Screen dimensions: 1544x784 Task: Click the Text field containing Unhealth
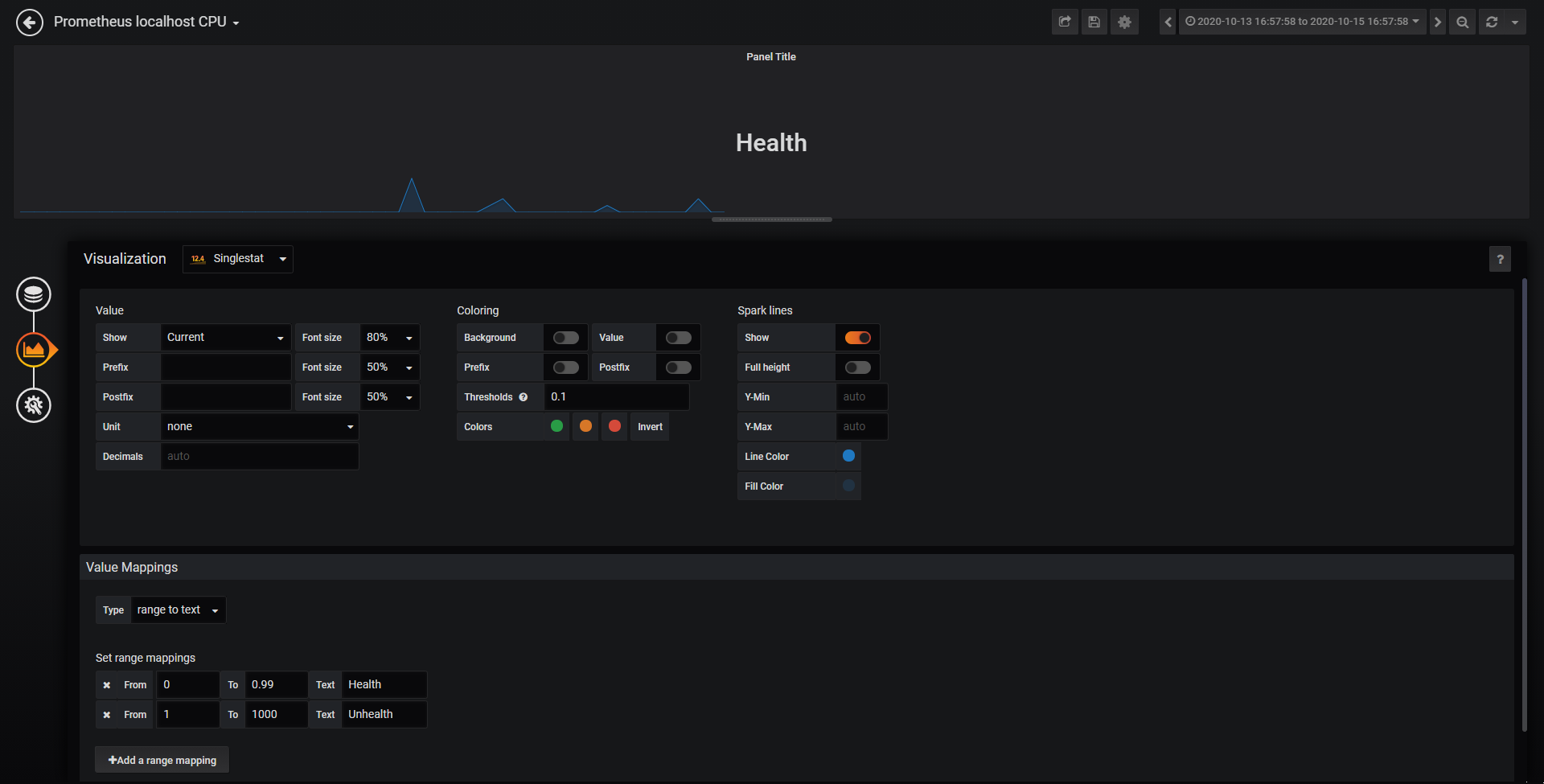click(384, 715)
